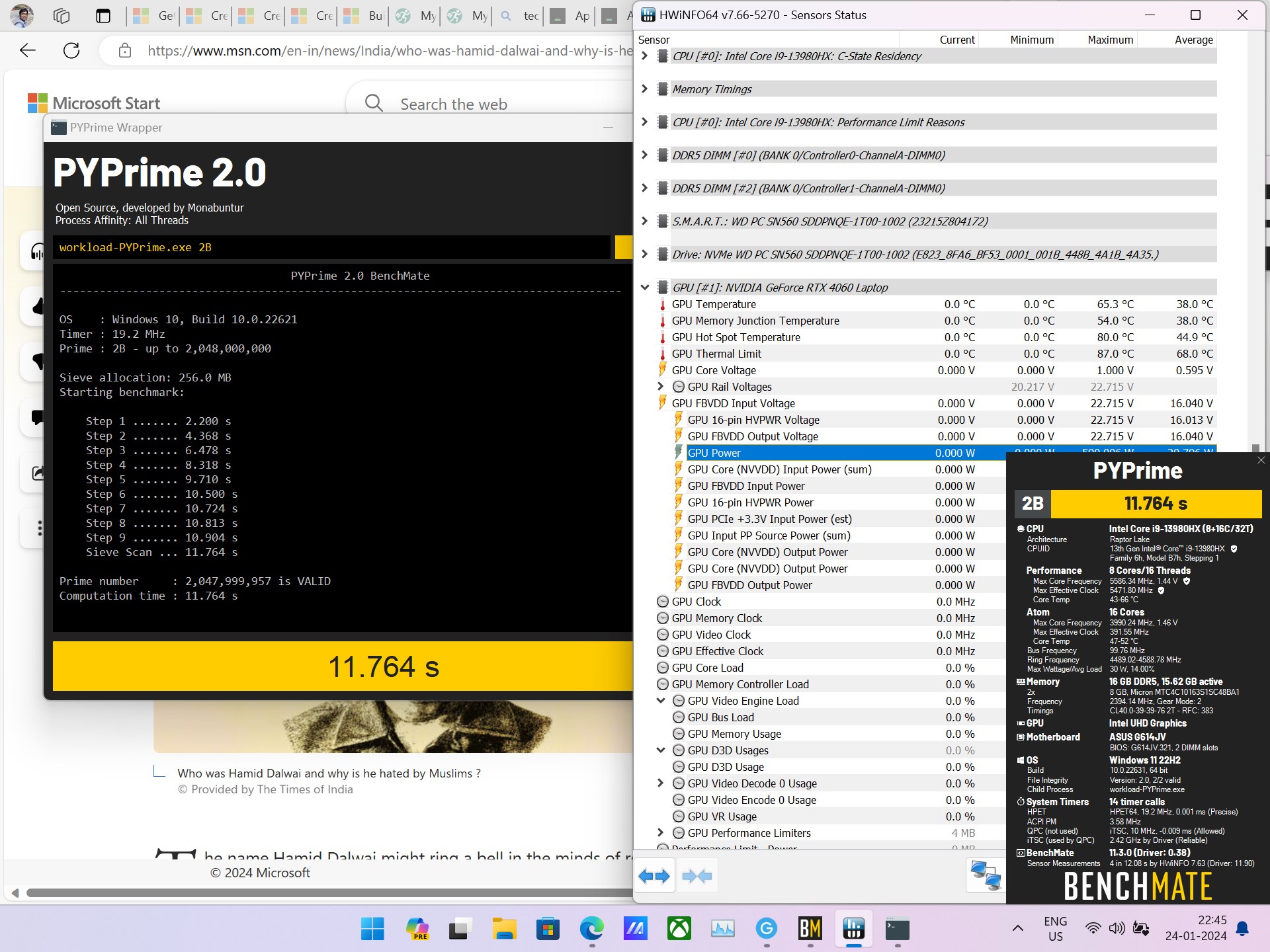Image resolution: width=1270 pixels, height=952 pixels.
Task: Click the Microsoft Edge taskbar icon
Action: tap(591, 929)
